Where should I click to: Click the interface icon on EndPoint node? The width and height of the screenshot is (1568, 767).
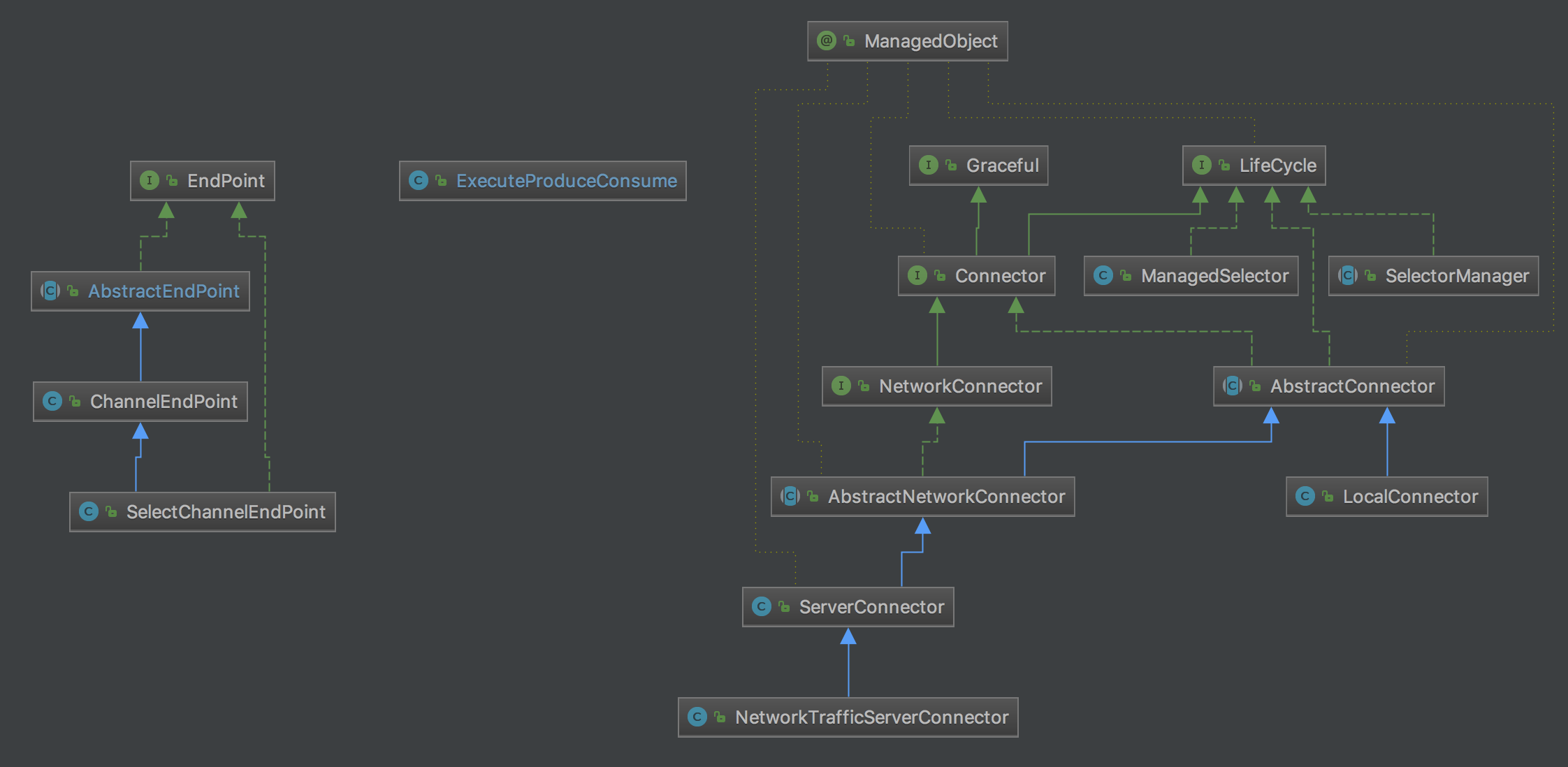(x=149, y=180)
